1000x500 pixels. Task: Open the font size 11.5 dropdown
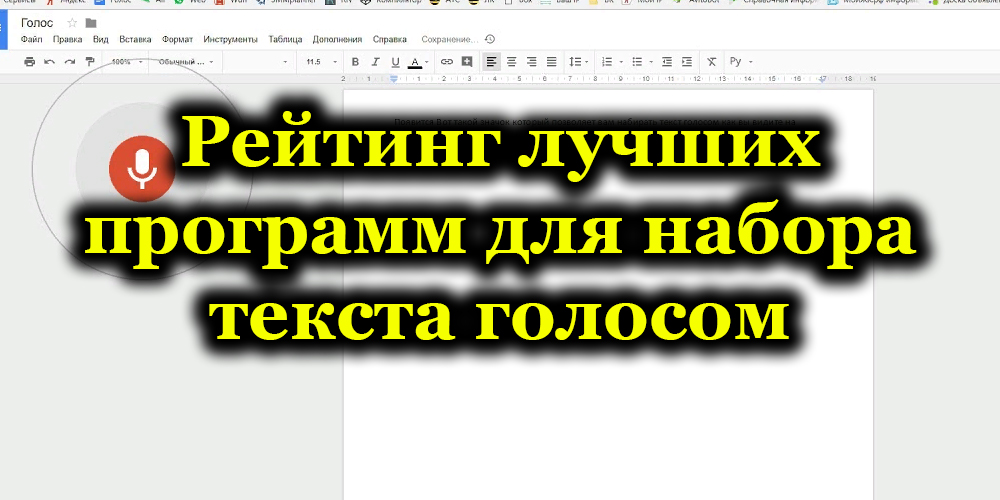pos(320,62)
